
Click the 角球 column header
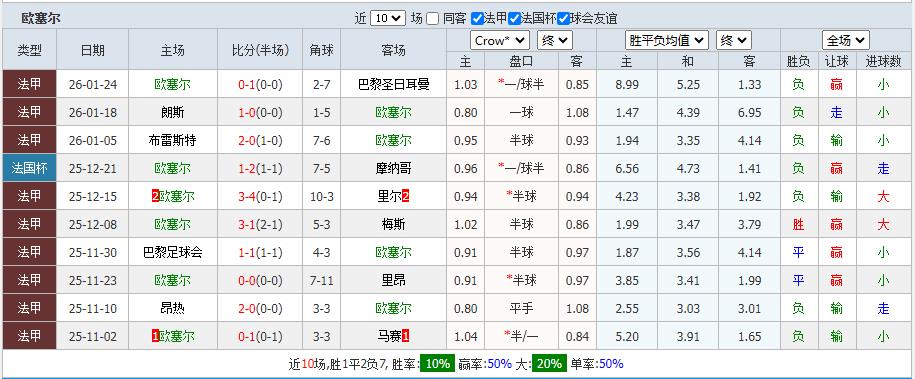pyautogui.click(x=322, y=50)
